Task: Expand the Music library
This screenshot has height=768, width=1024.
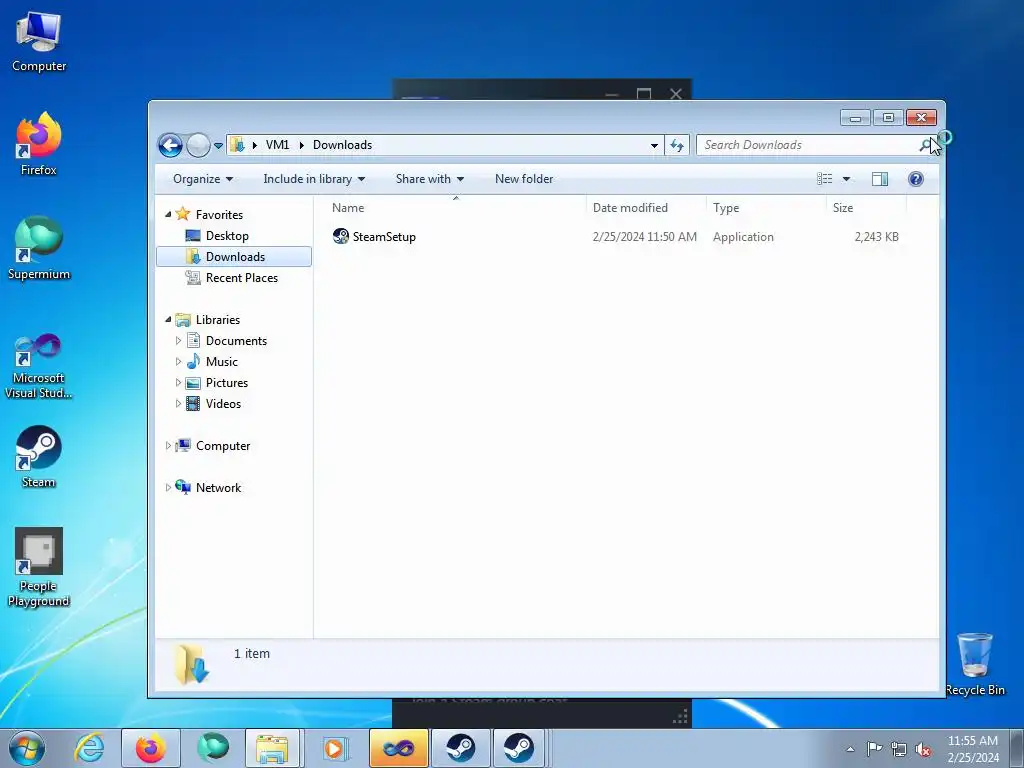Action: point(178,361)
